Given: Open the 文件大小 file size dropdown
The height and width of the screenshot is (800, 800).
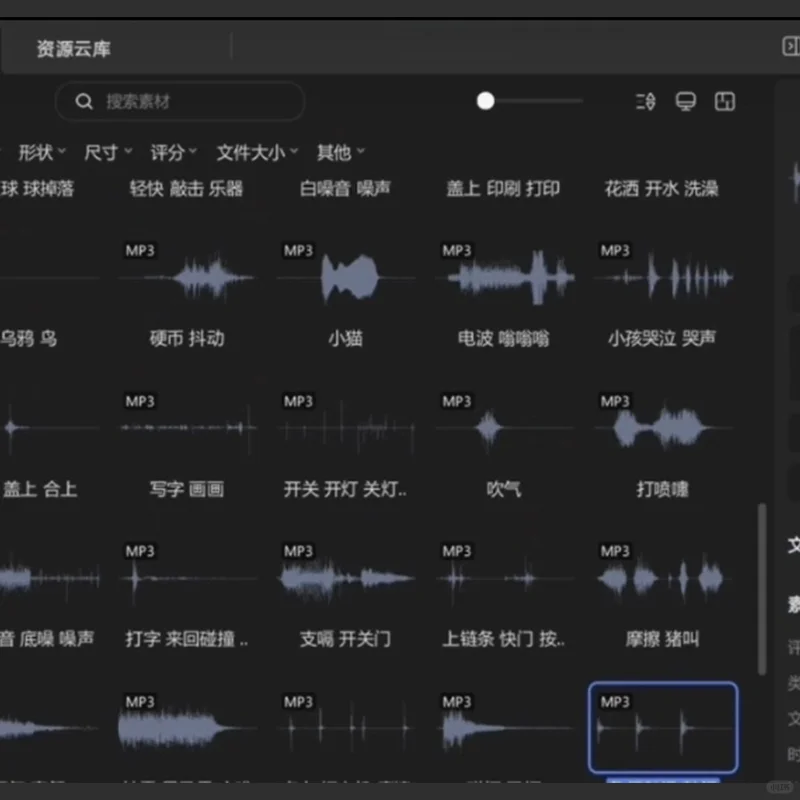Looking at the screenshot, I should pos(251,152).
